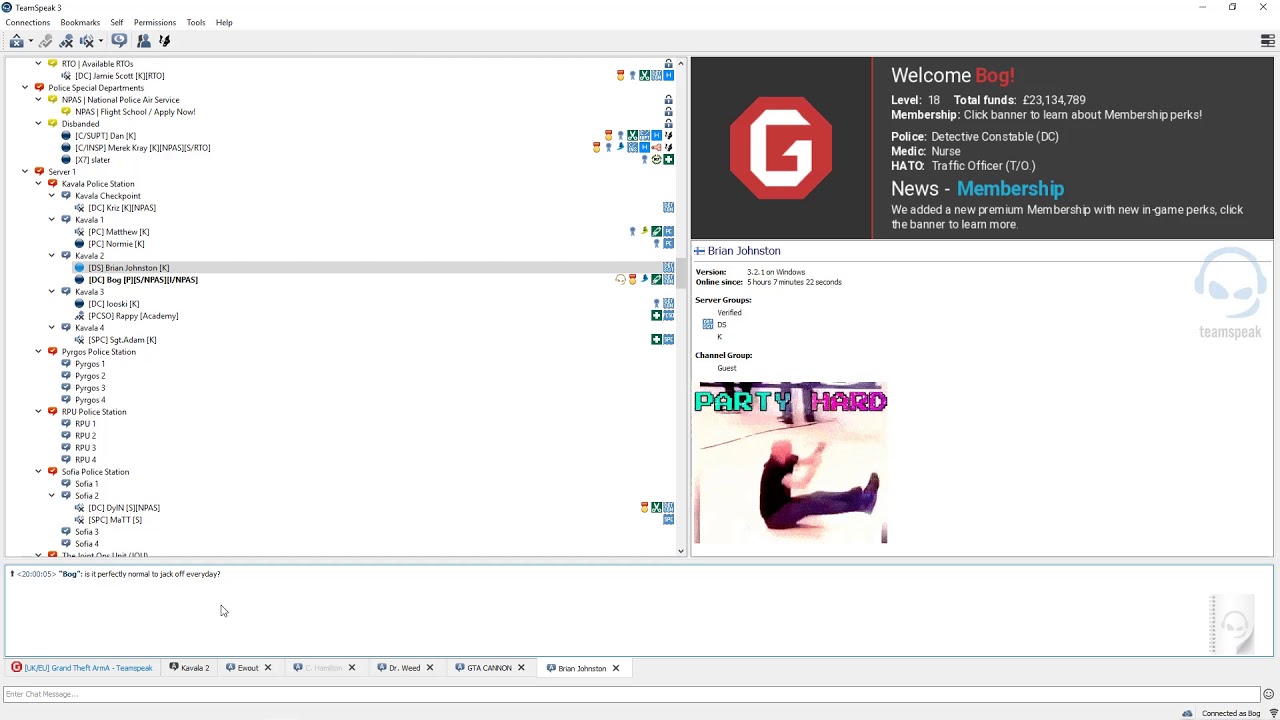Close the Dr. Weed chat tab
The image size is (1280, 720).
coord(430,668)
